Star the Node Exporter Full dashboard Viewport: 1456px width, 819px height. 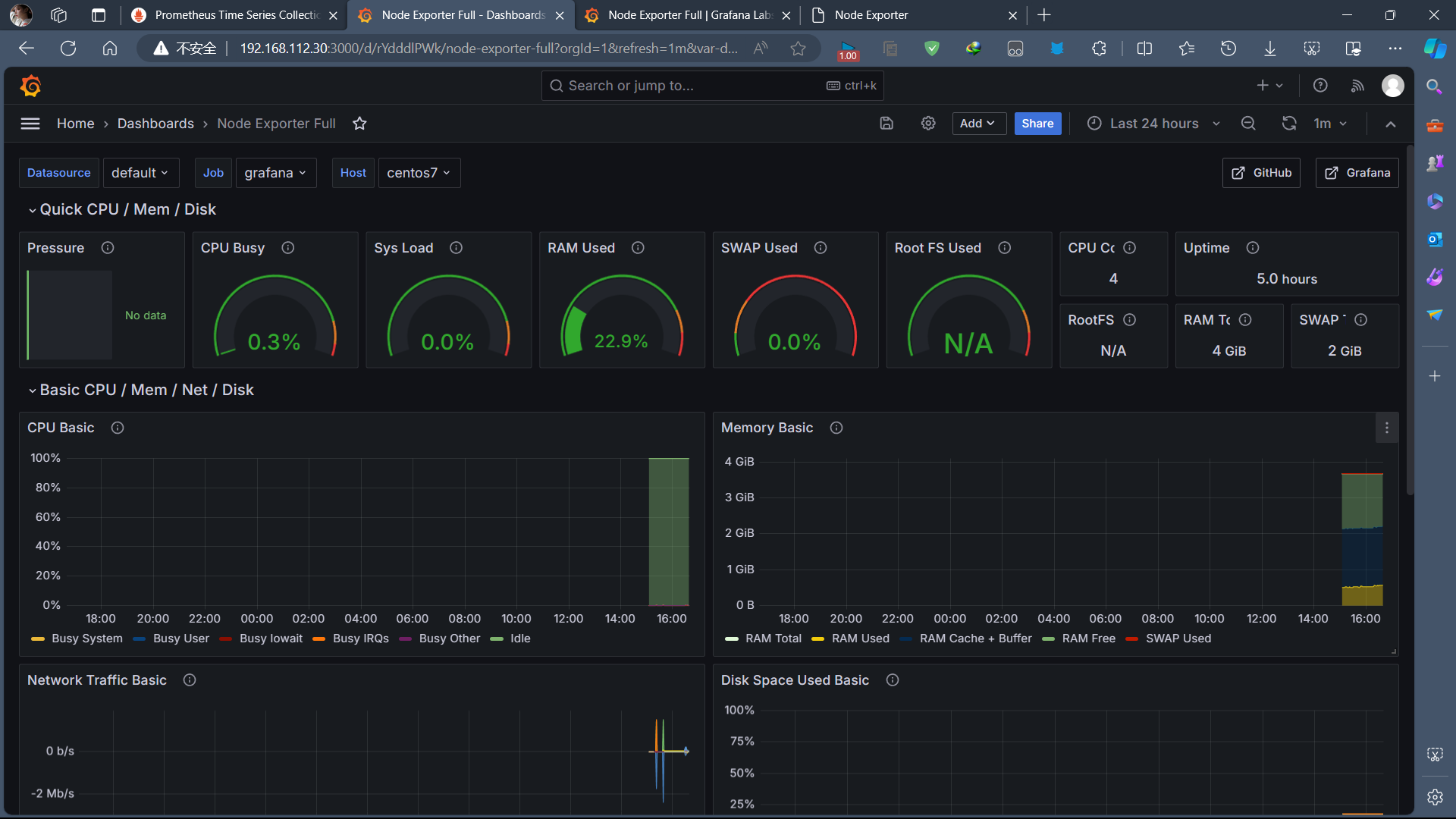(359, 124)
